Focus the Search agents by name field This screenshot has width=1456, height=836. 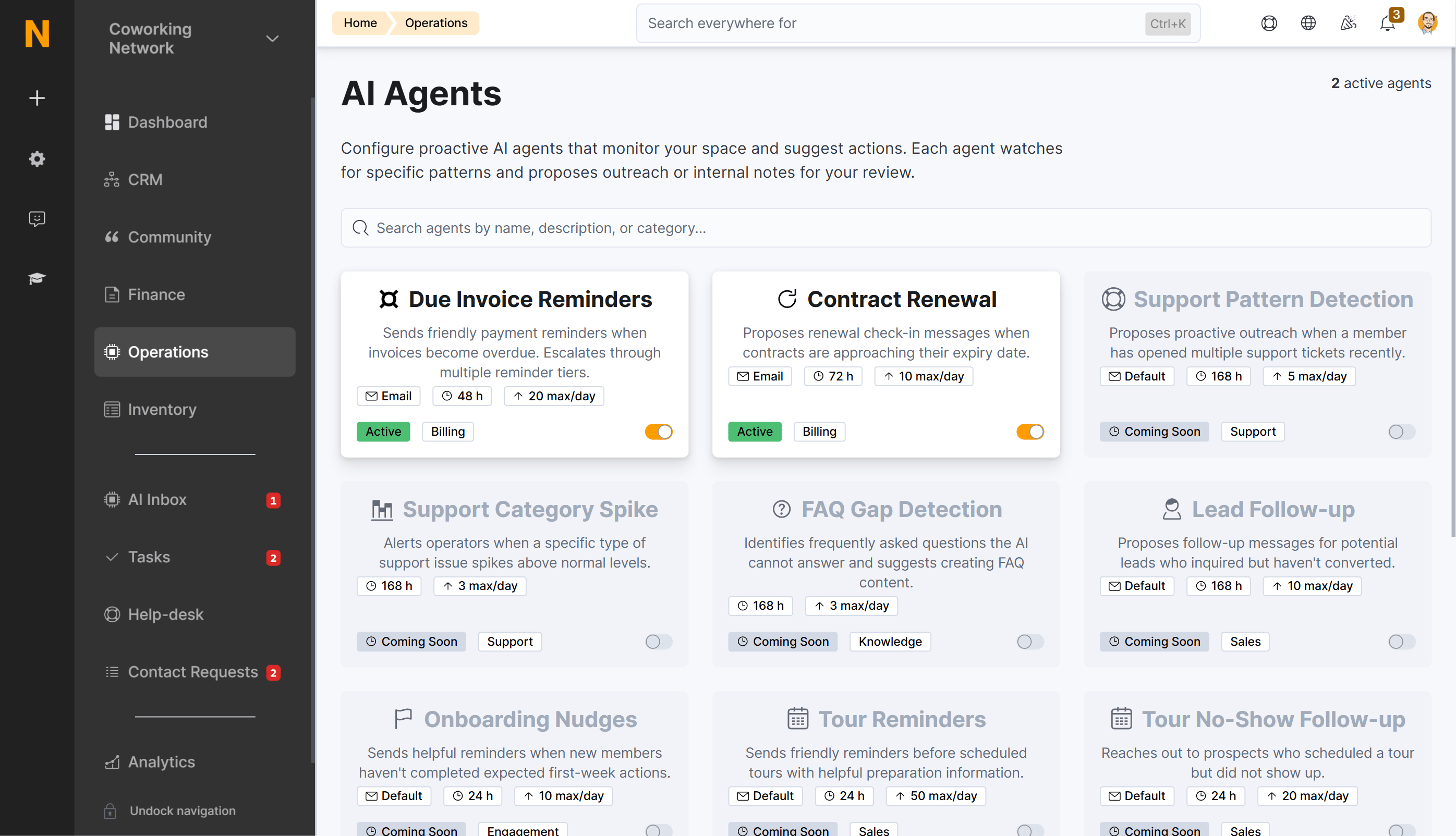885,228
